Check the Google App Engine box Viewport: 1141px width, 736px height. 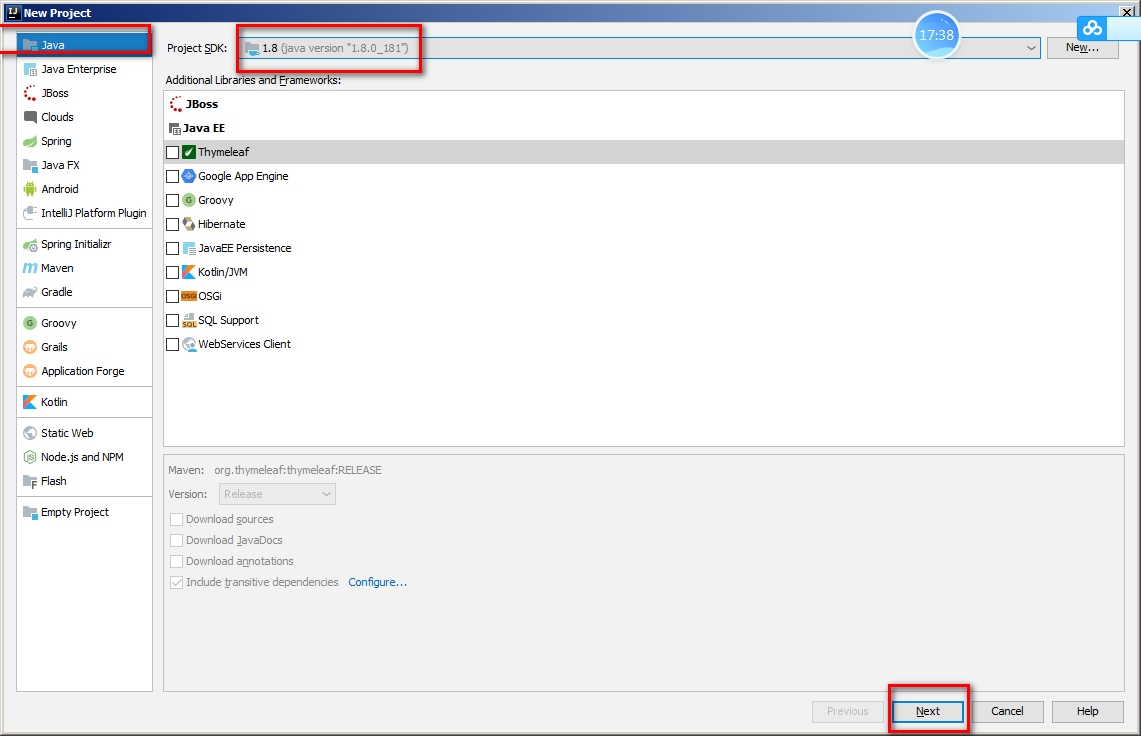point(172,176)
